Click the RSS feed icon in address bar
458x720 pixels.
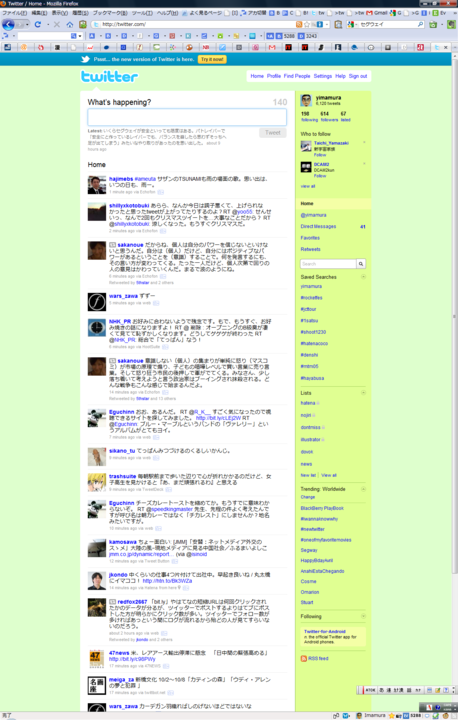[299, 24]
